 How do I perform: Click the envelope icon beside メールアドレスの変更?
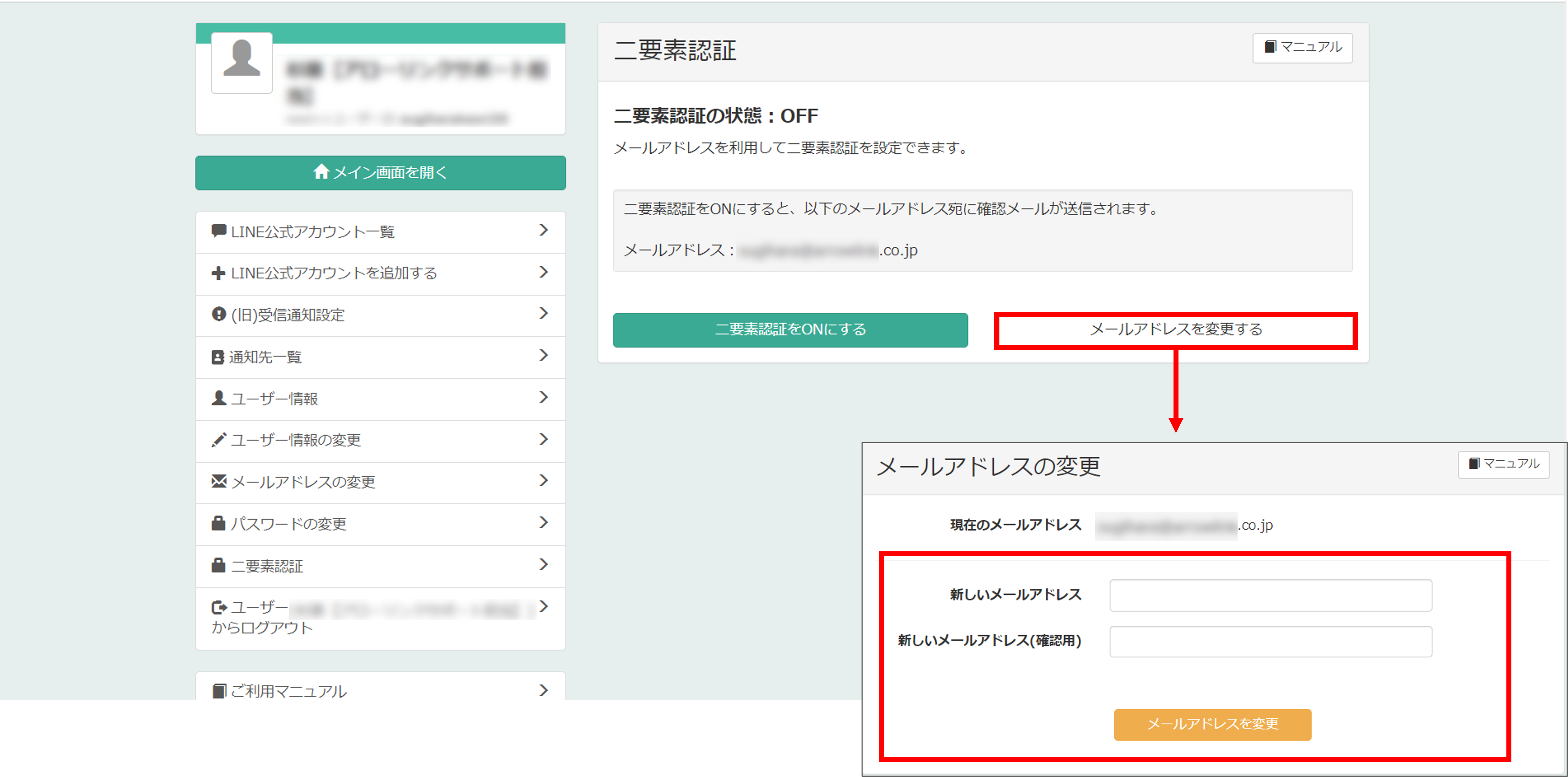pos(219,481)
